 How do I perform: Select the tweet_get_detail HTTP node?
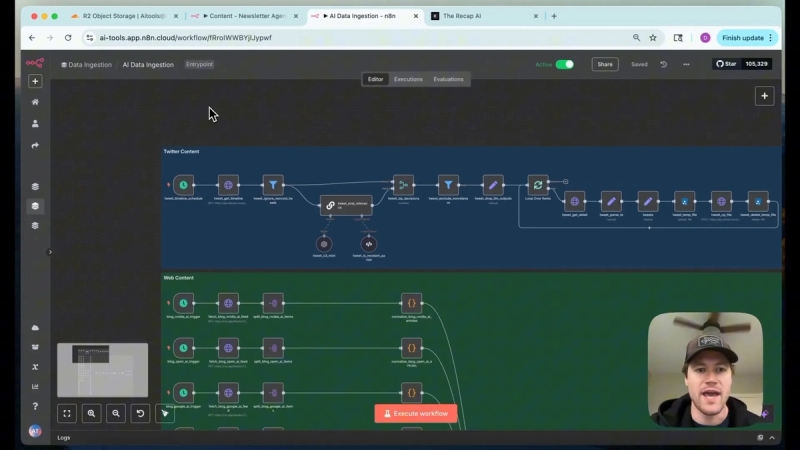pos(574,202)
